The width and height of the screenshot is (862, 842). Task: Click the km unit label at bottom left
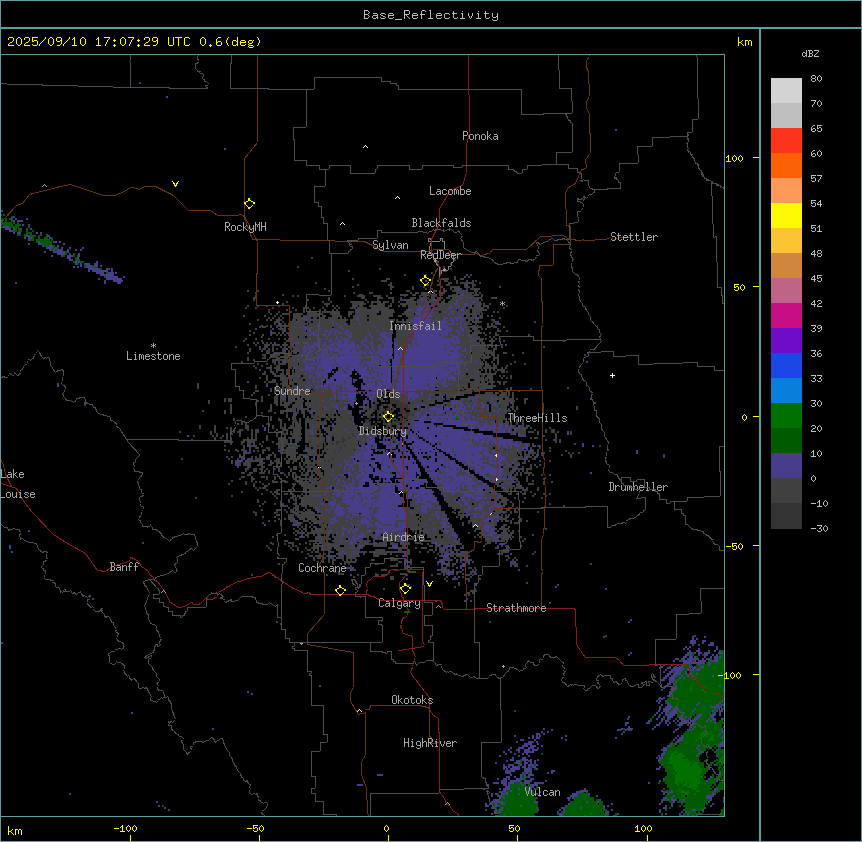[x=15, y=830]
